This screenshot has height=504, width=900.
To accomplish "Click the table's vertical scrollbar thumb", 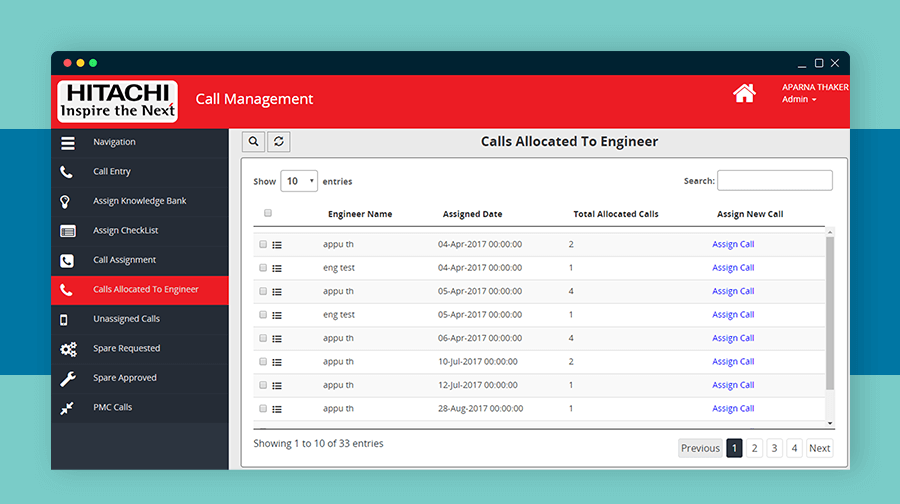I will pos(829,313).
